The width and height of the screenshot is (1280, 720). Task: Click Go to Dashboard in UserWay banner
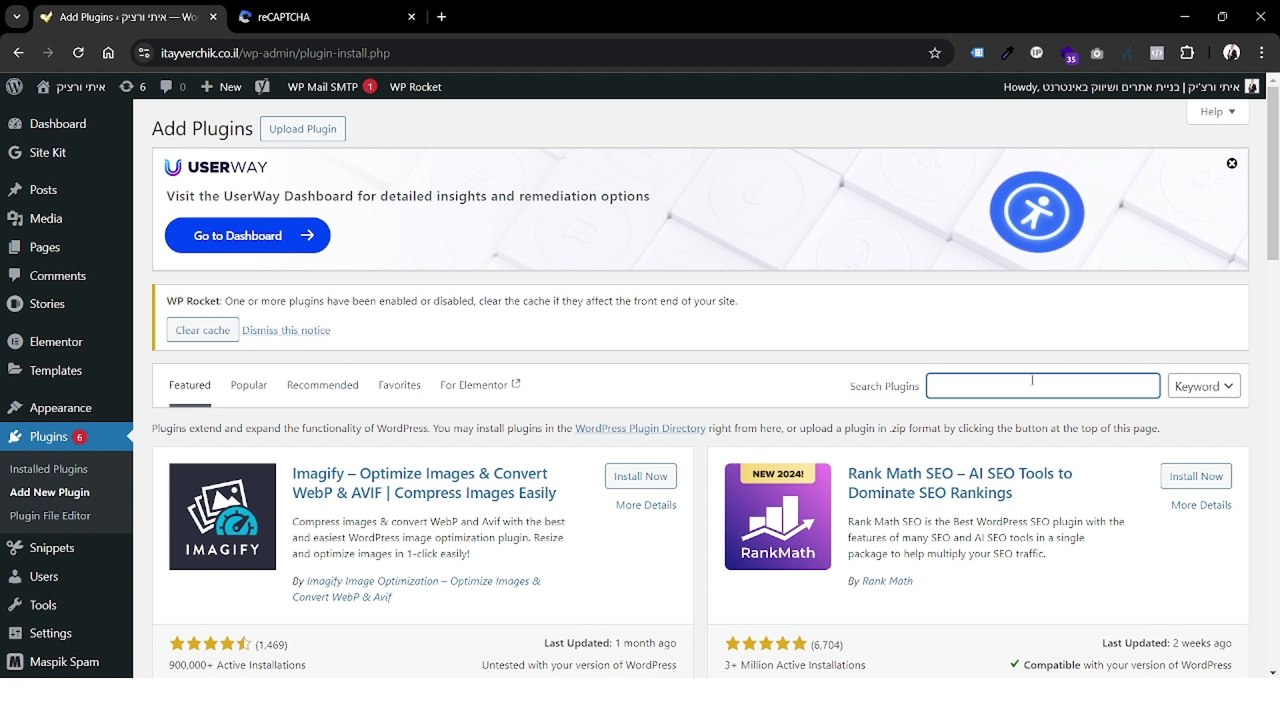coord(247,235)
